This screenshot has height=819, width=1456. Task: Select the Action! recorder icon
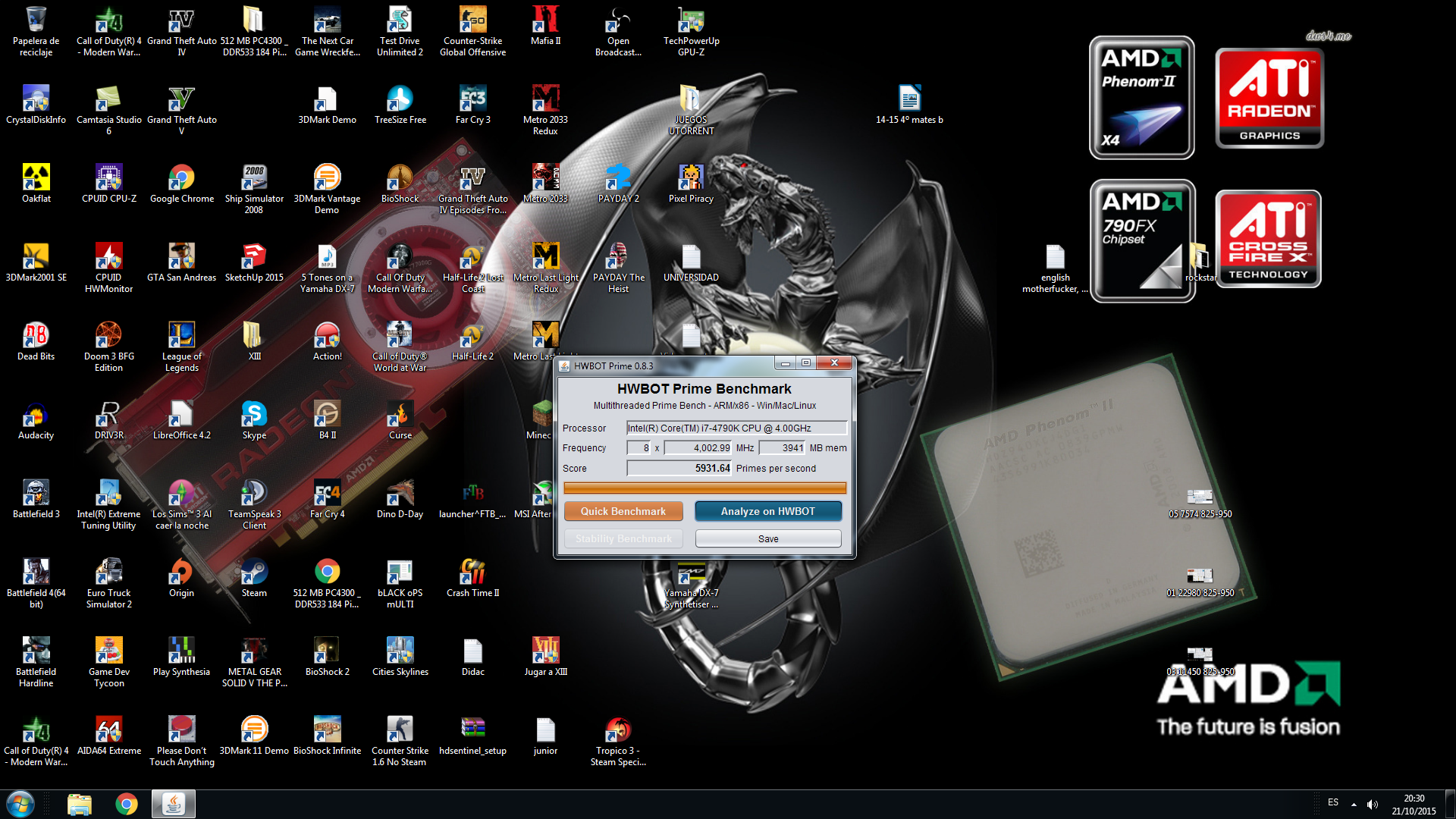[x=327, y=341]
